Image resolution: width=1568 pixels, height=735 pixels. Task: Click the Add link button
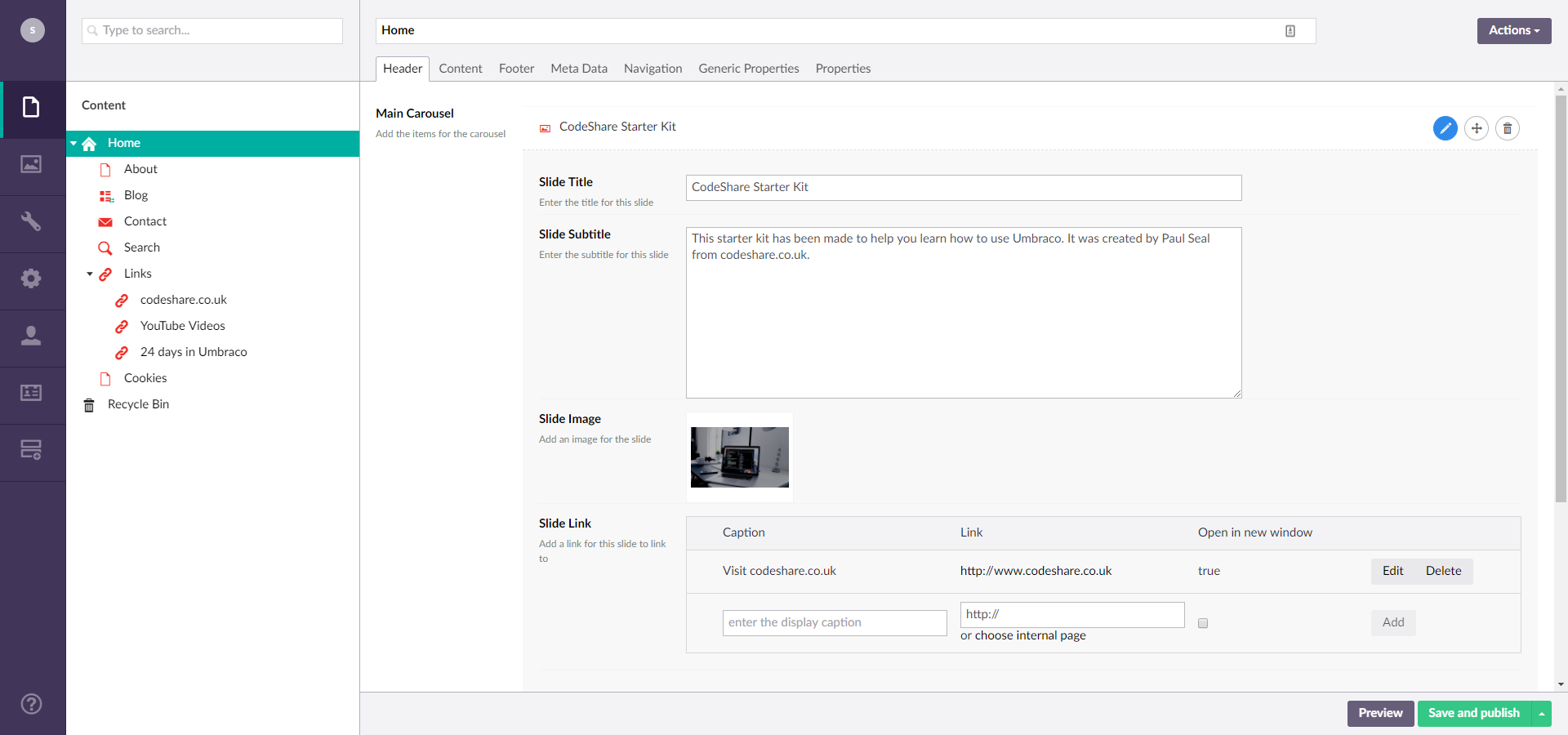click(x=1393, y=623)
